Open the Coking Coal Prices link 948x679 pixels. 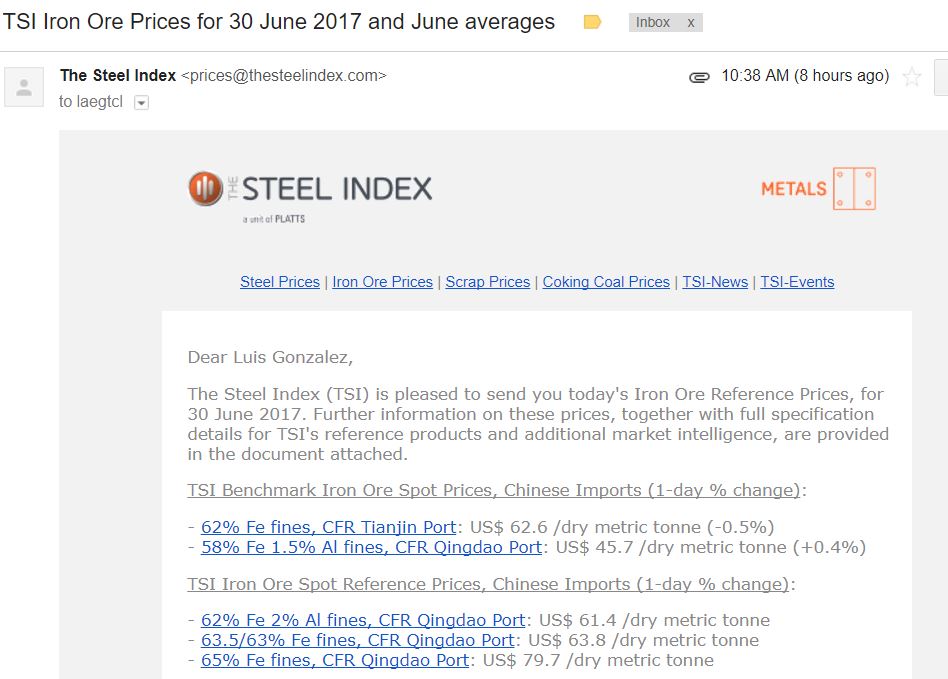[x=606, y=282]
